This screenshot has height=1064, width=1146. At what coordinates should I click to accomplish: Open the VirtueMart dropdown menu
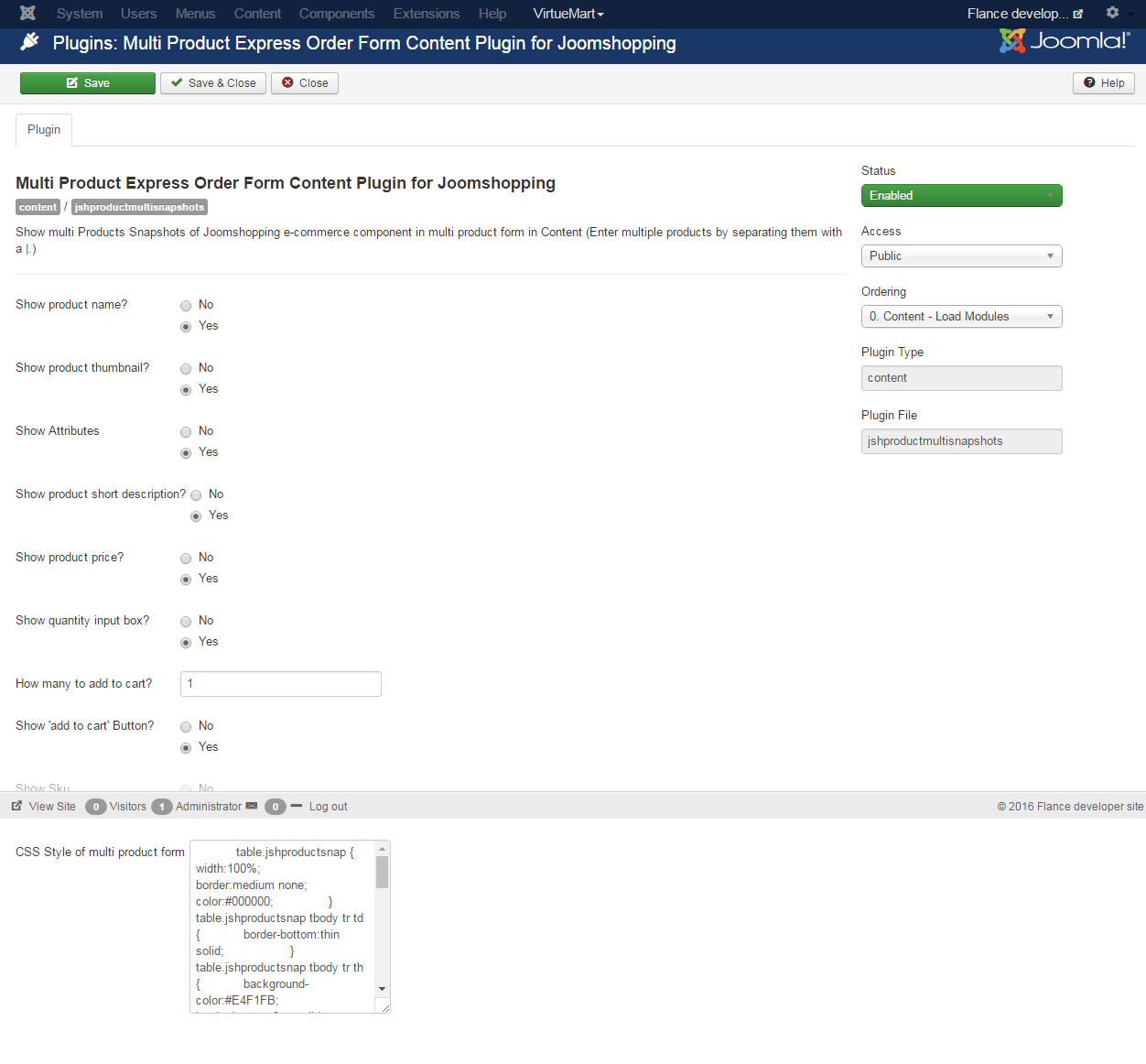[x=568, y=14]
